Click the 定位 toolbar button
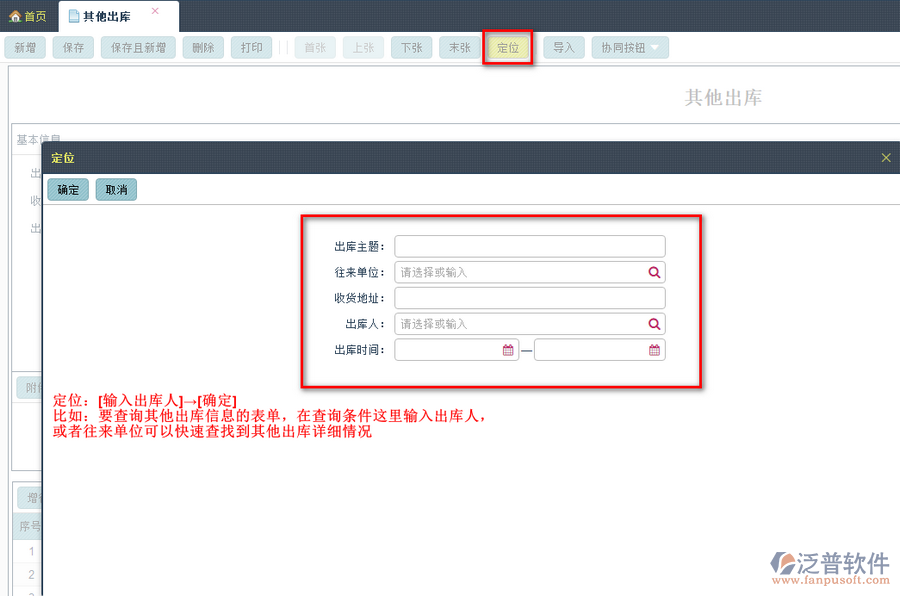This screenshot has width=900, height=596. click(x=508, y=48)
